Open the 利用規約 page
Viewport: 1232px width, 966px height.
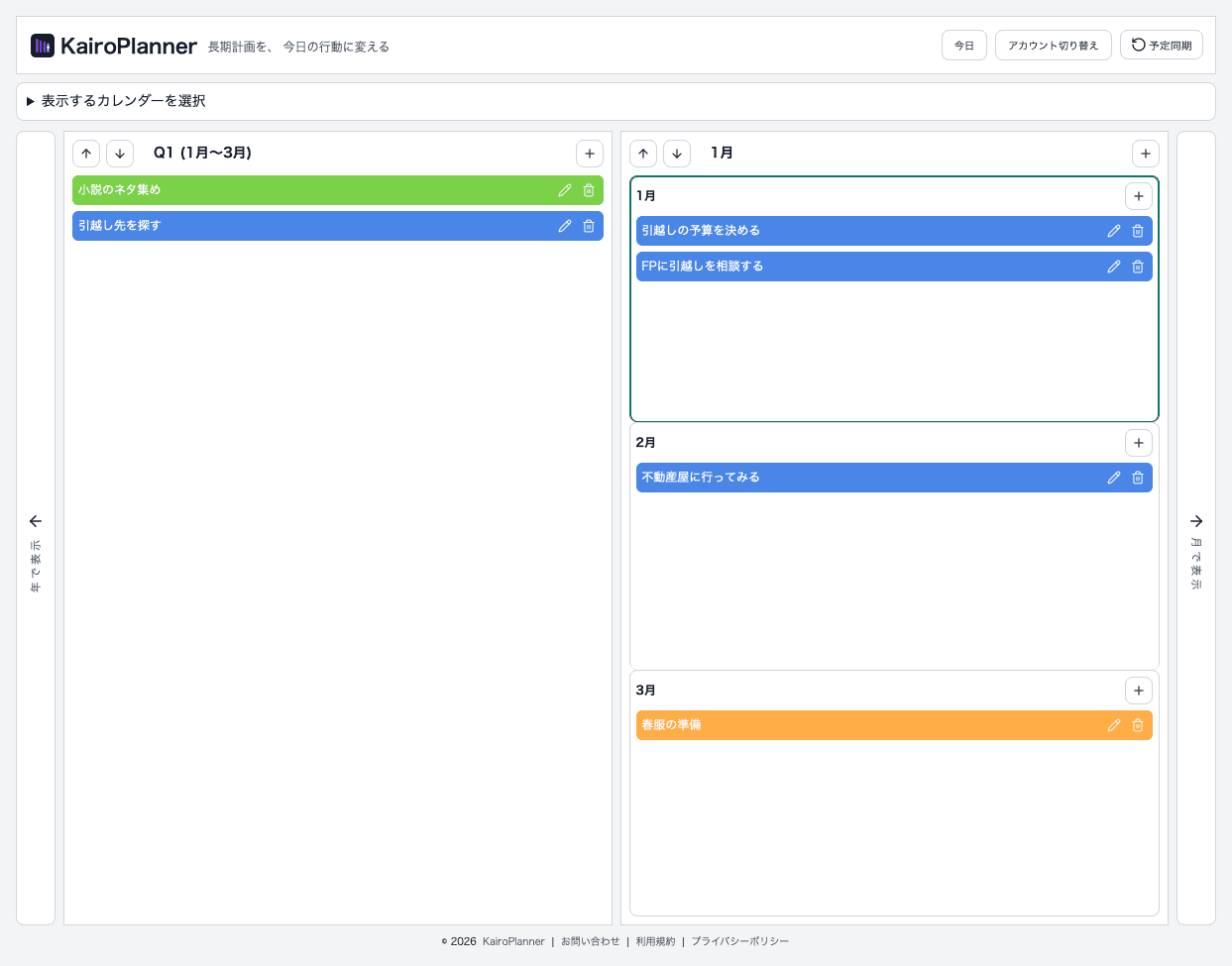coord(656,941)
